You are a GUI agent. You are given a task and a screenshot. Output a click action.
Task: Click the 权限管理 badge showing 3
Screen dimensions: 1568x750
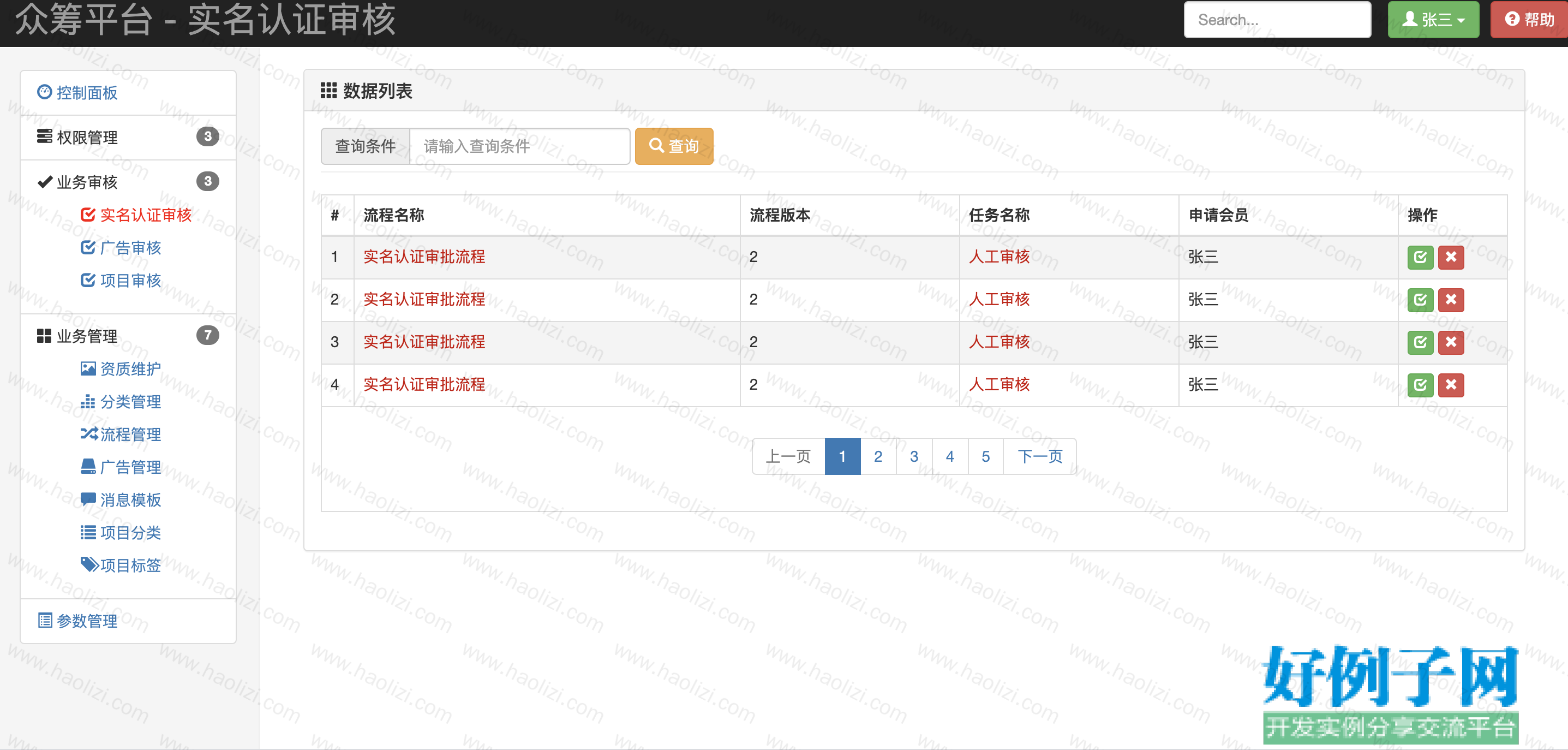207,136
